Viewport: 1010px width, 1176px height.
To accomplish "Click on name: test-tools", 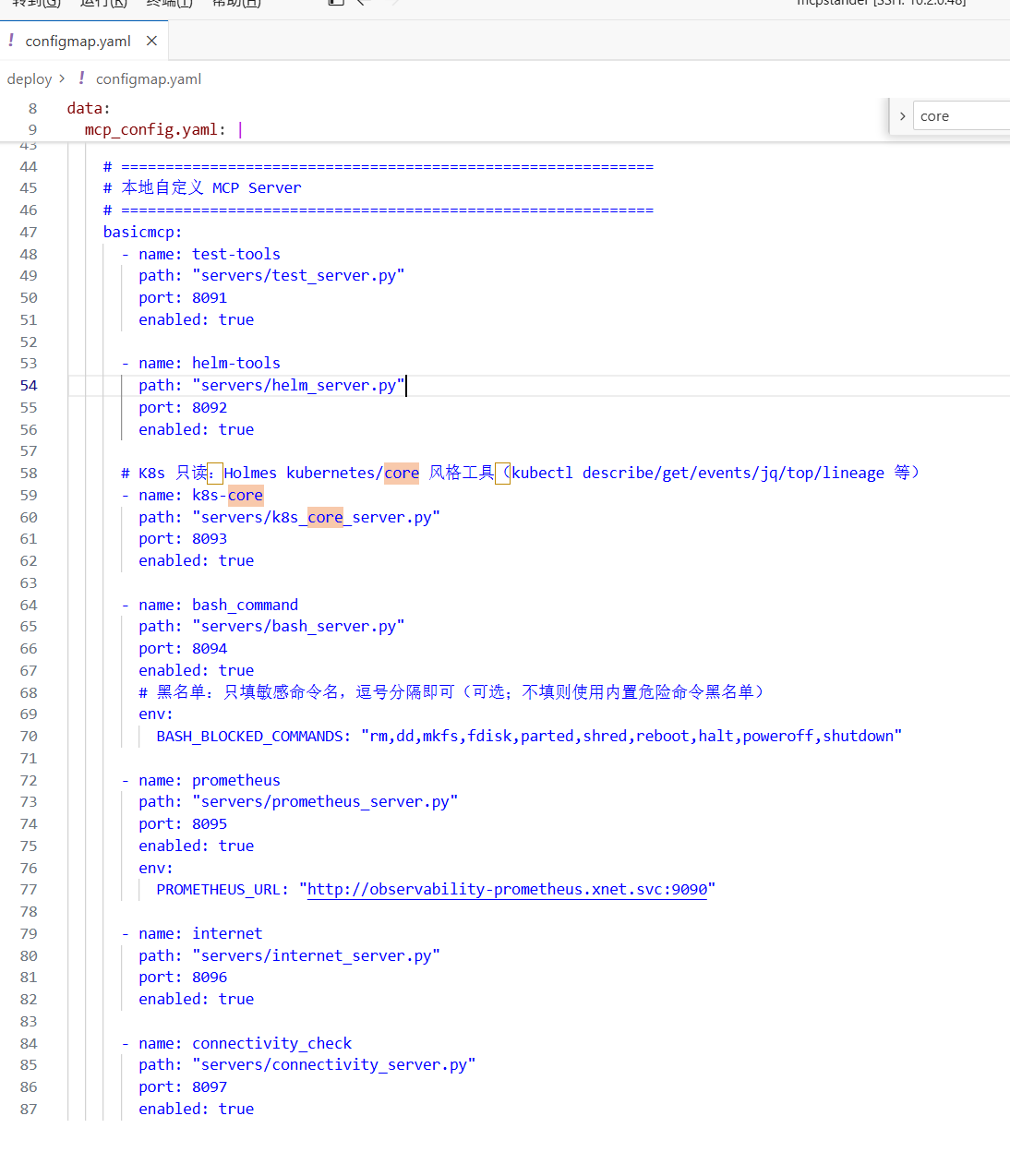I will (x=210, y=254).
